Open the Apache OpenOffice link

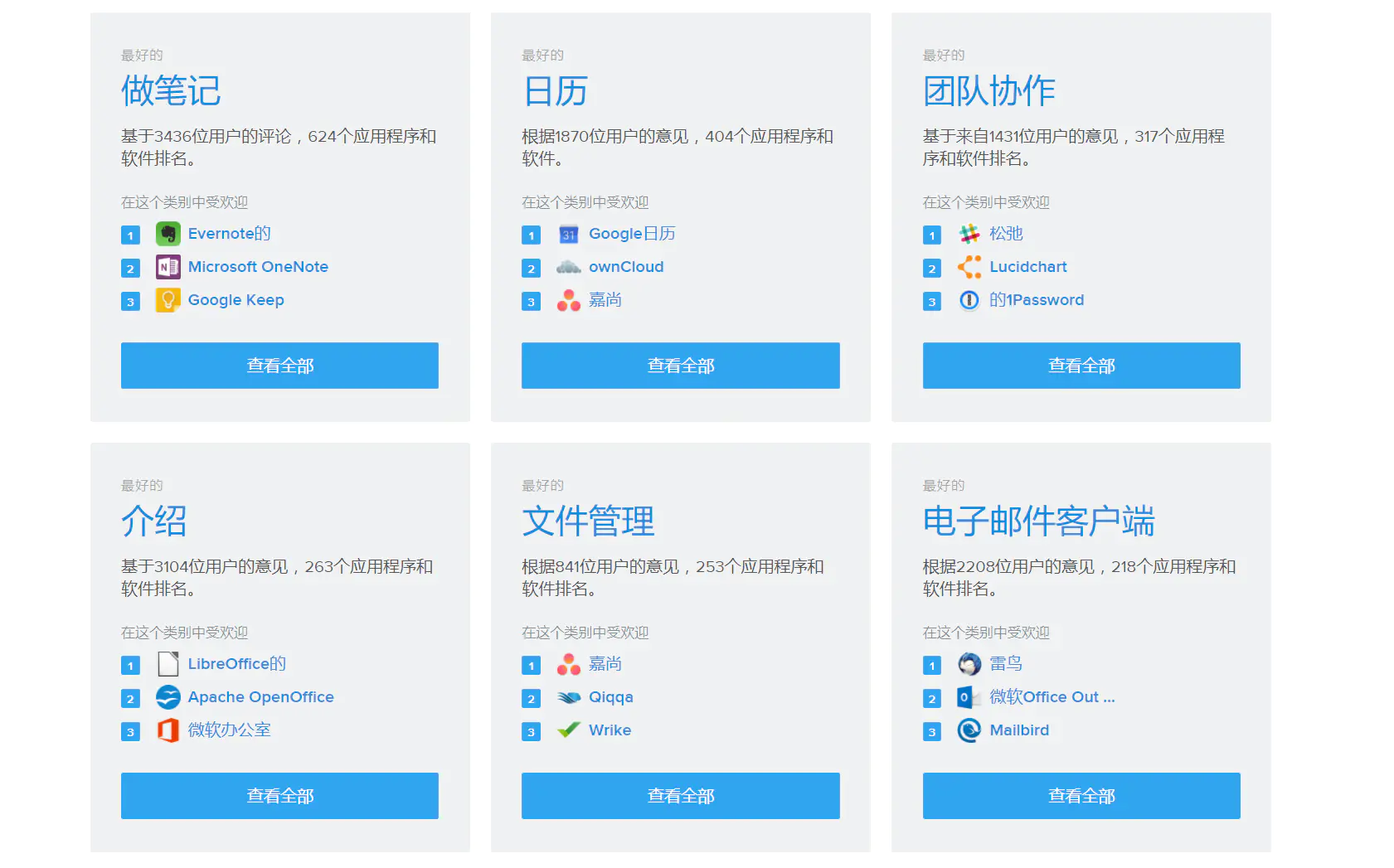click(261, 697)
